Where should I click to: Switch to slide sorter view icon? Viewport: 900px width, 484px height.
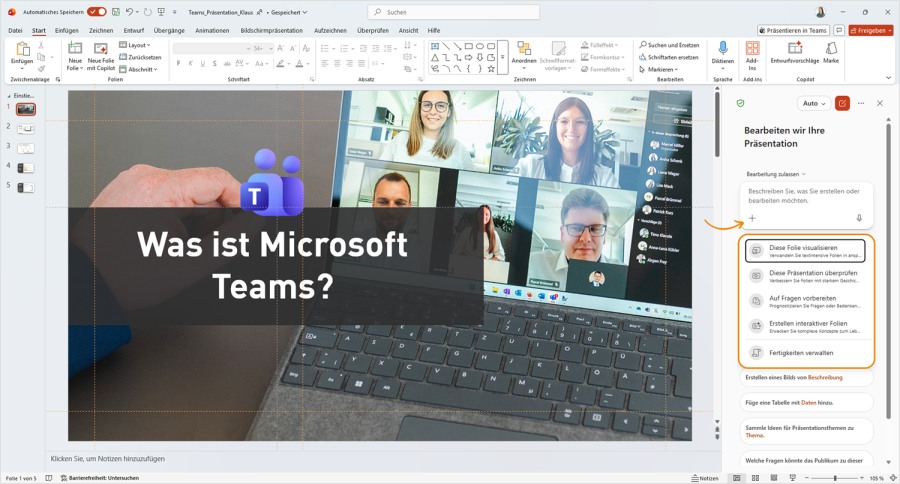pos(755,478)
